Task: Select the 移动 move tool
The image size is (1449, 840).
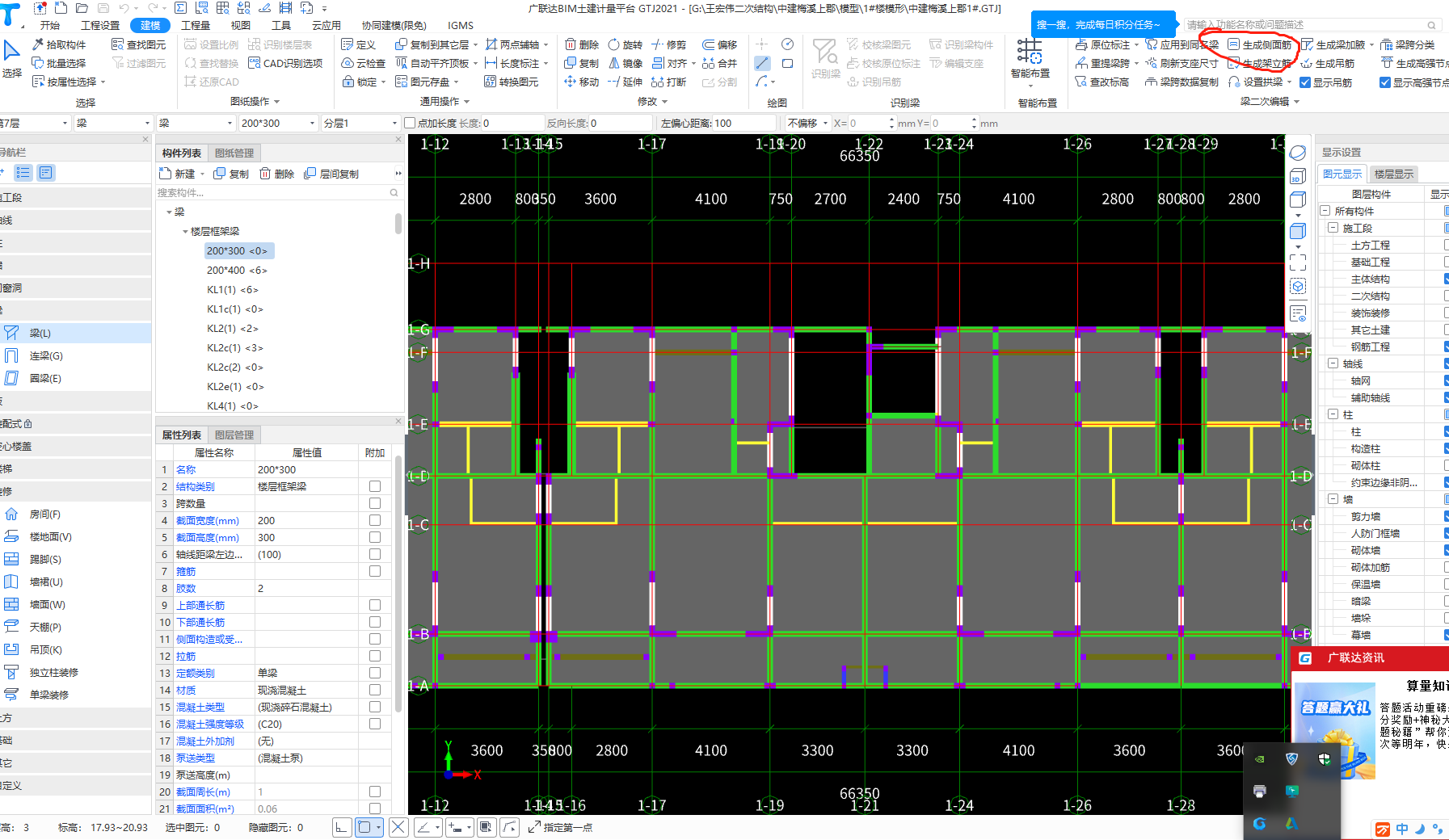Action: point(582,82)
